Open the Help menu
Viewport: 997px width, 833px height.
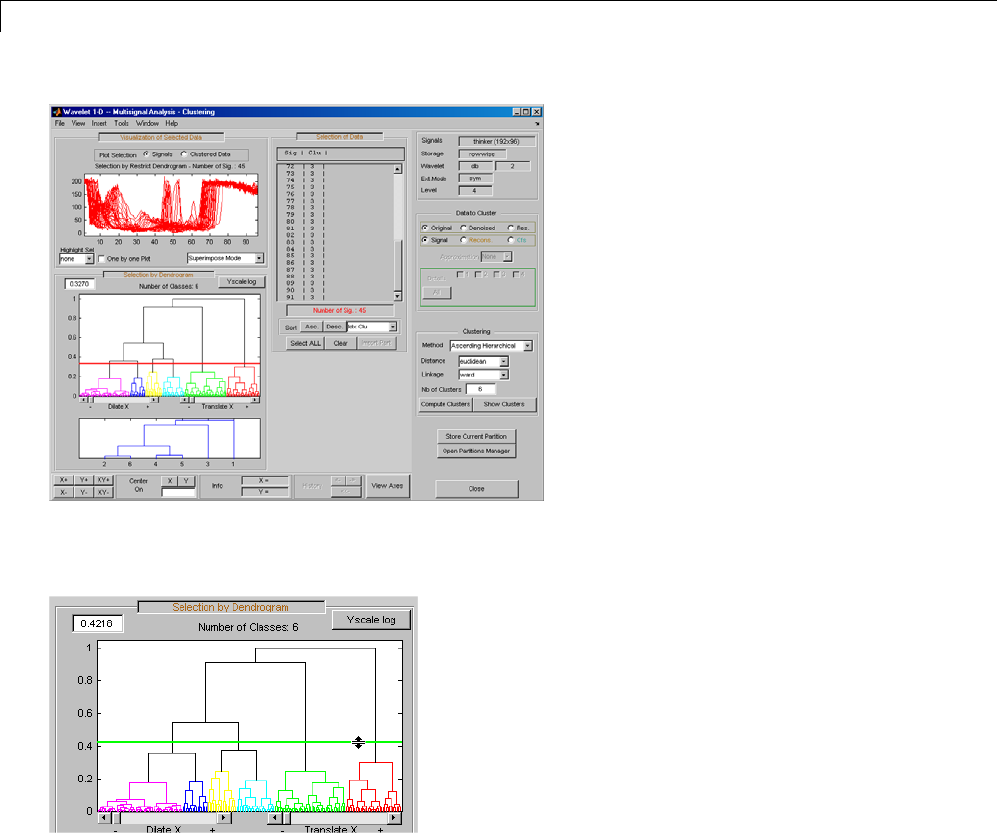(172, 123)
